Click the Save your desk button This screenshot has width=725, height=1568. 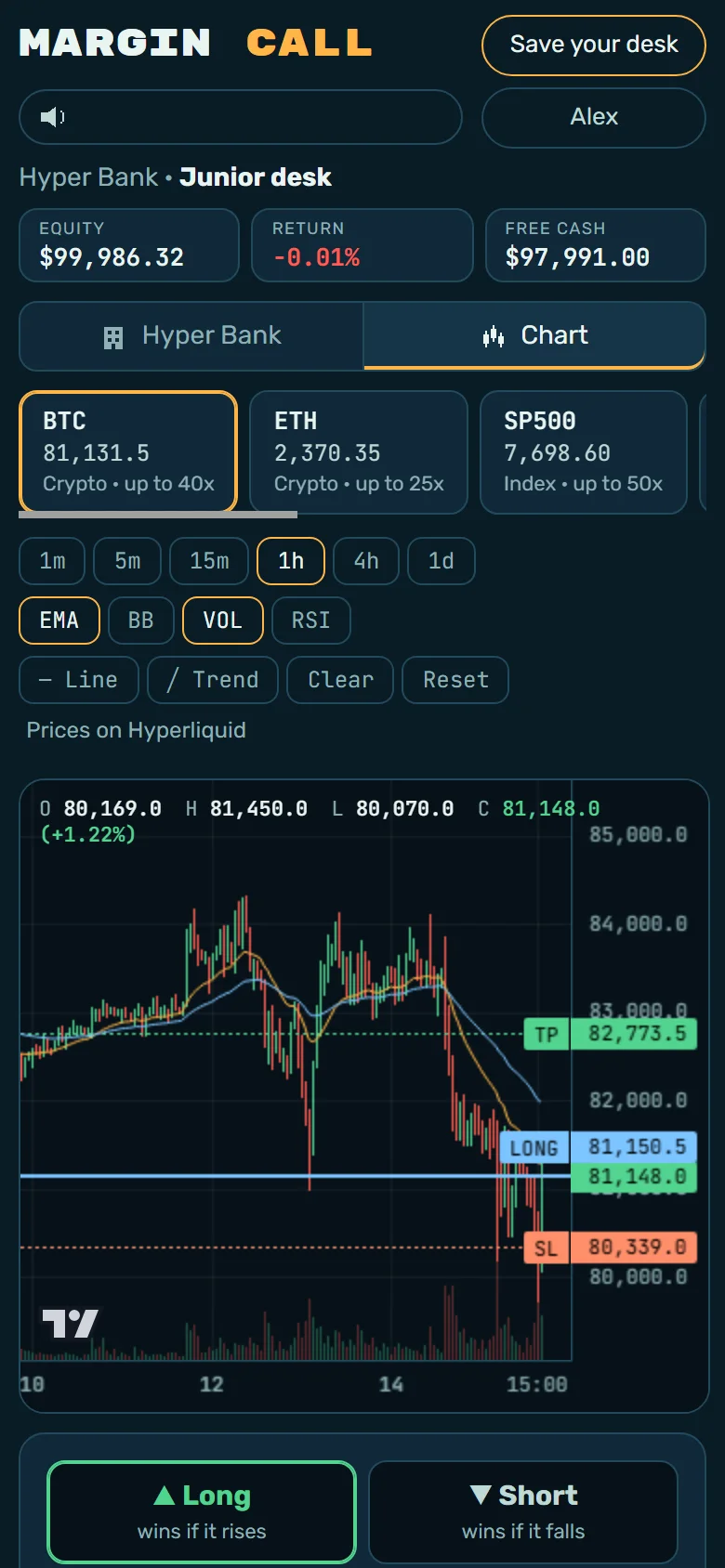(594, 45)
